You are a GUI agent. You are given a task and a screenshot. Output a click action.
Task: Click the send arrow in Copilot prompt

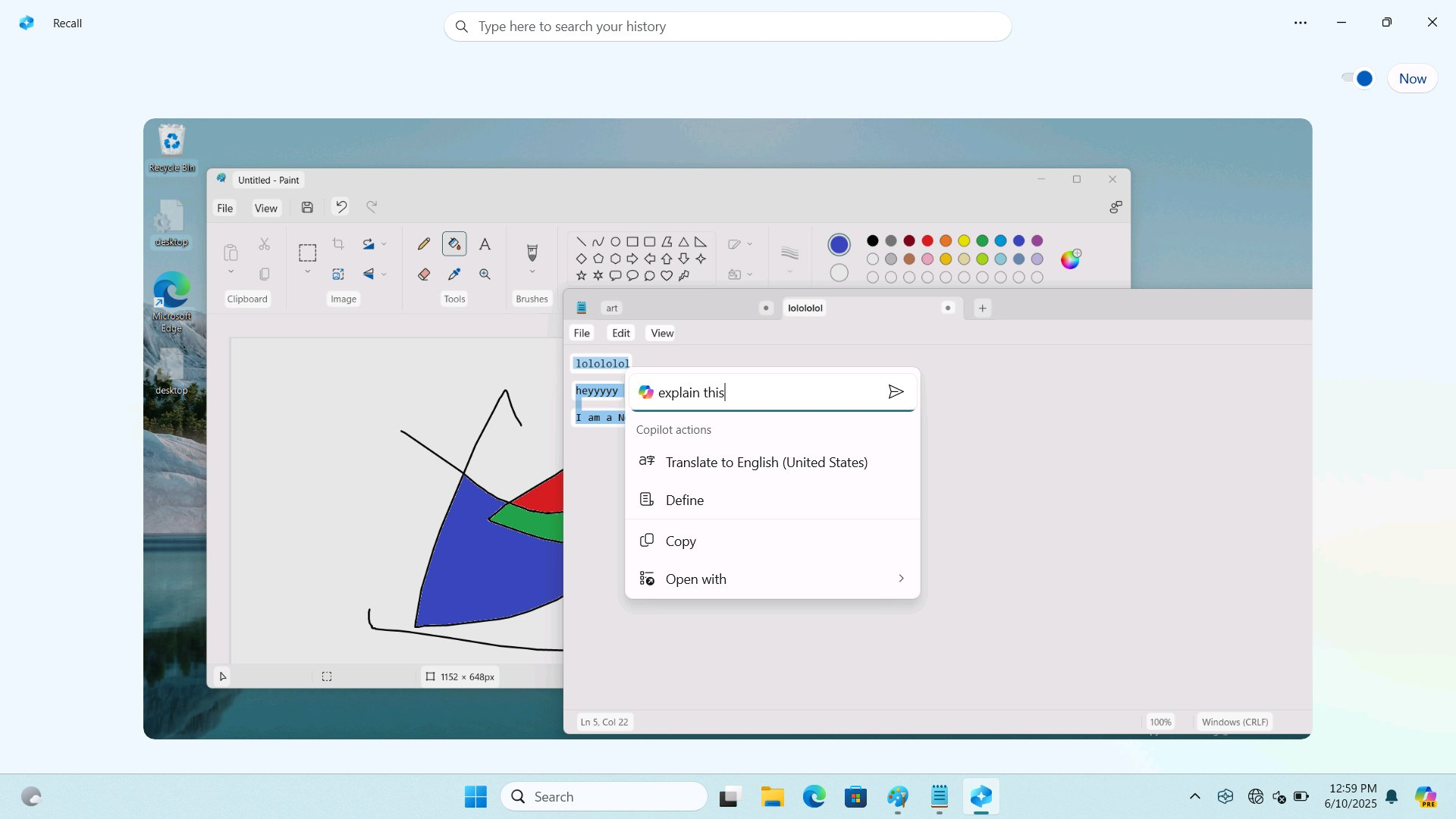pos(896,392)
